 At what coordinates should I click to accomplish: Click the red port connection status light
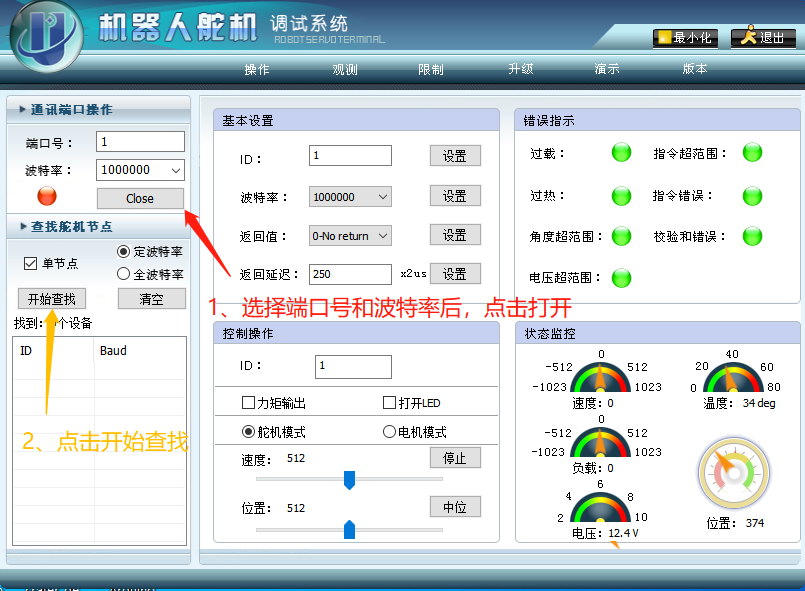click(x=47, y=196)
